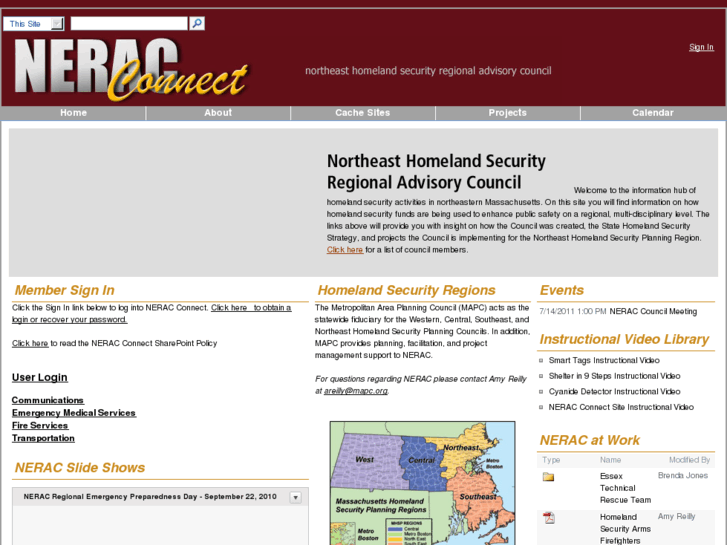Image resolution: width=727 pixels, height=545 pixels.
Task: Open the Emergency Medical Services link
Action: coord(74,413)
